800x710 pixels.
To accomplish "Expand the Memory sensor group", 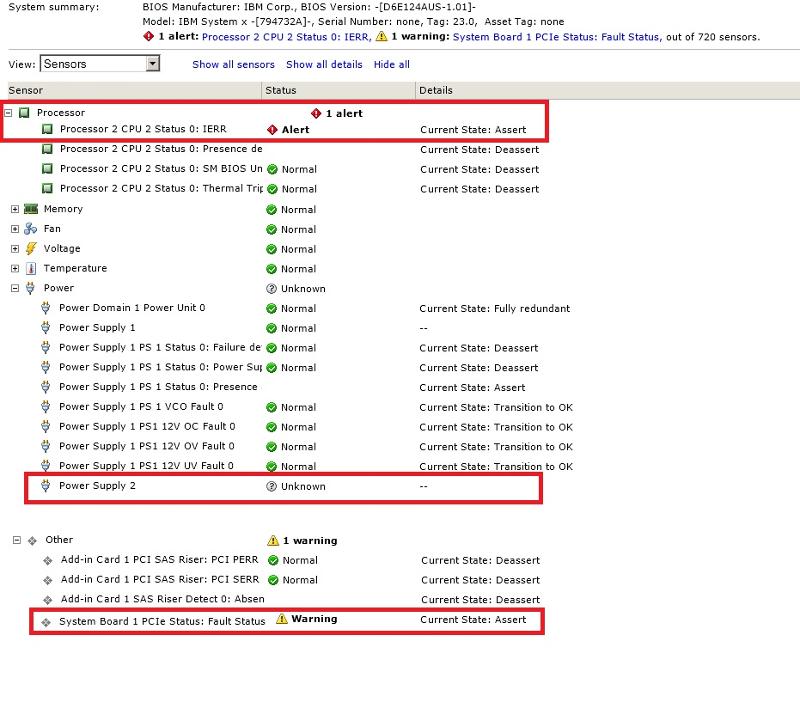I will (15, 209).
